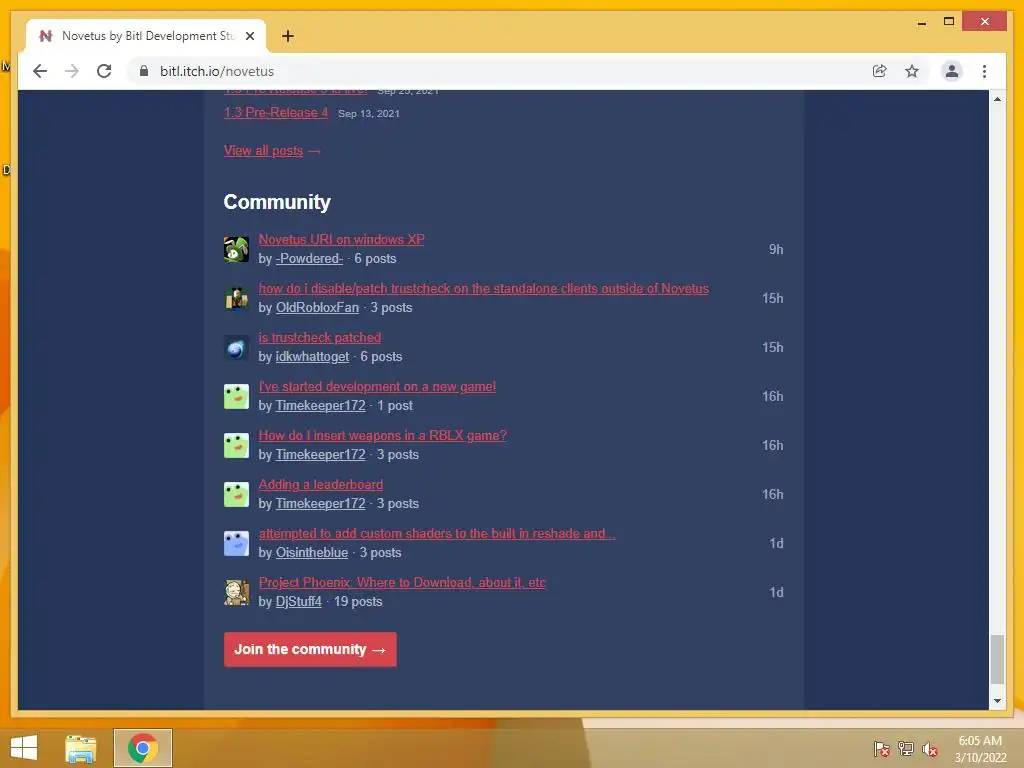Visit Oisintheblue's profile link
Viewport: 1024px width, 768px height.
[x=312, y=552]
